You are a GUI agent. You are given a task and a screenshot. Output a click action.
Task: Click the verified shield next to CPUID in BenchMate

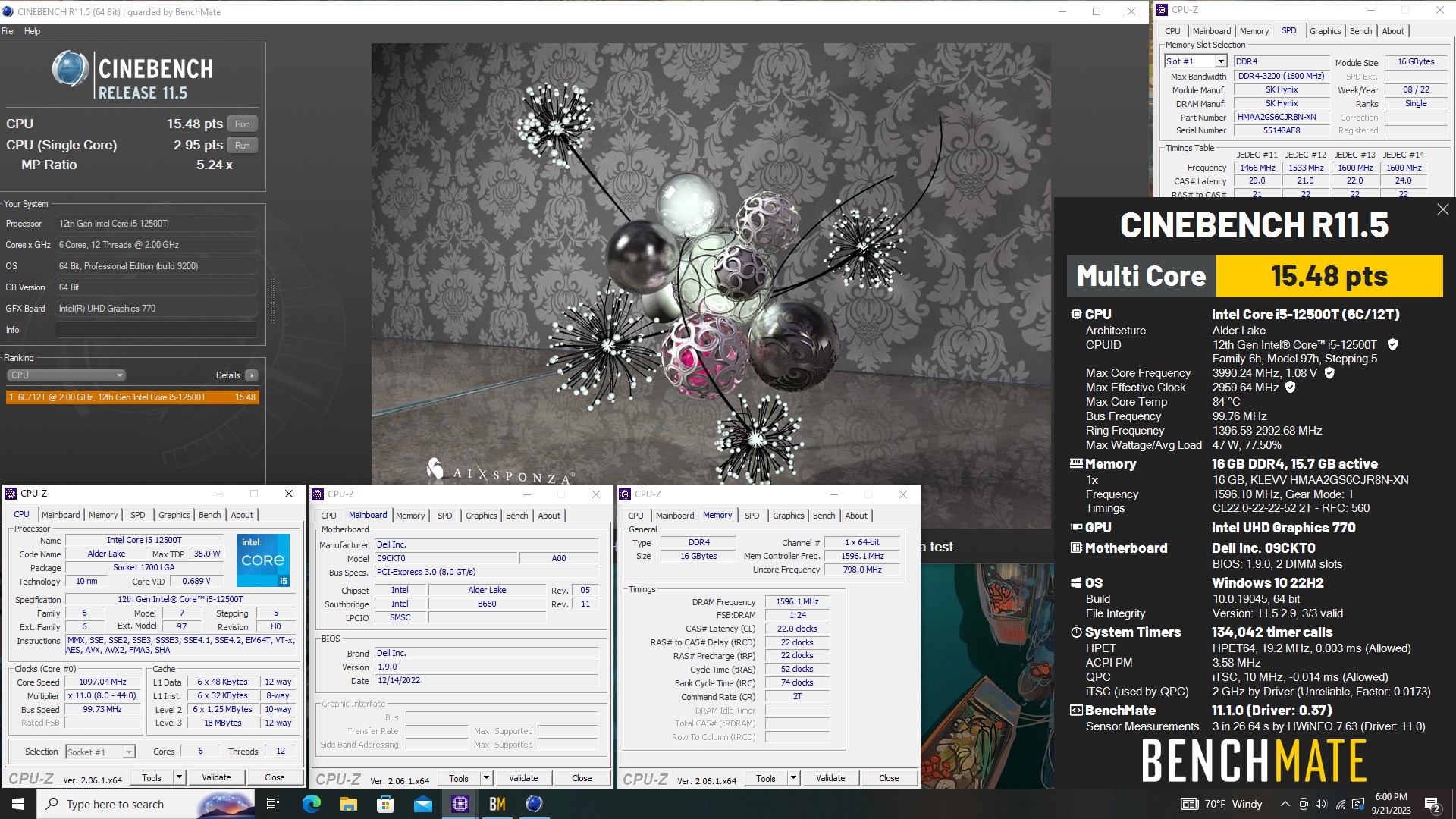(x=1392, y=344)
